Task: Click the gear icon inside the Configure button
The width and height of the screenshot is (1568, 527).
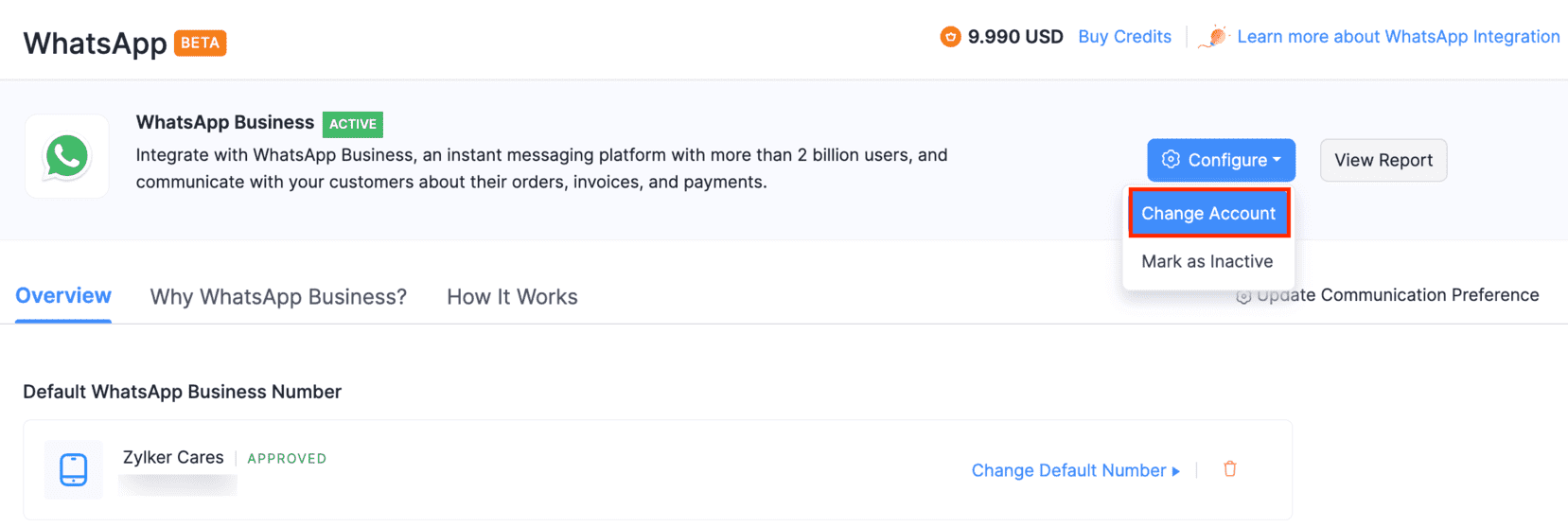Action: click(x=1171, y=160)
